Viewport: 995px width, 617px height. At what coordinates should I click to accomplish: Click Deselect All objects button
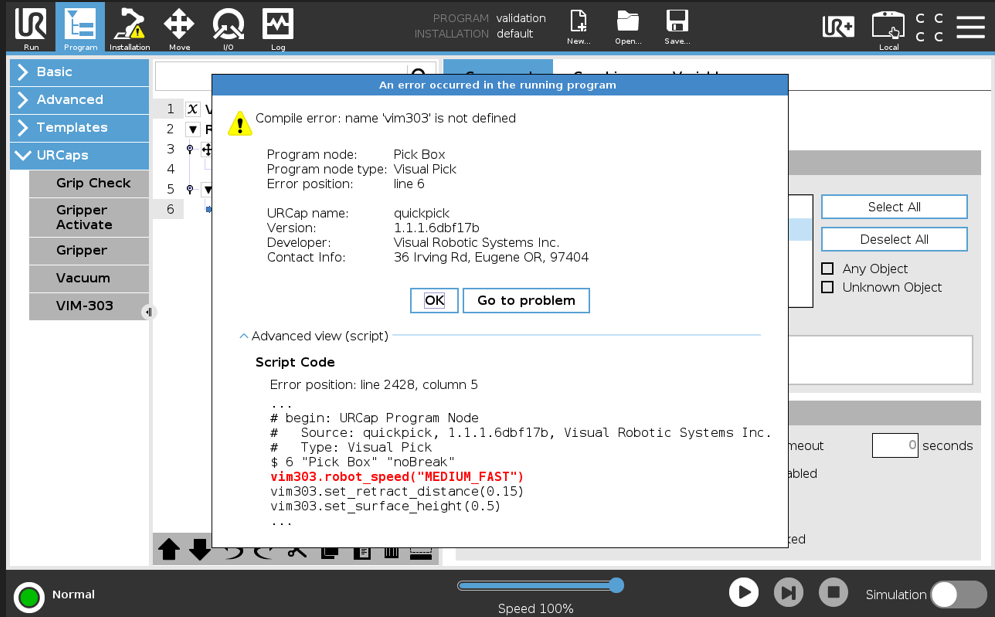pyautogui.click(x=894, y=239)
